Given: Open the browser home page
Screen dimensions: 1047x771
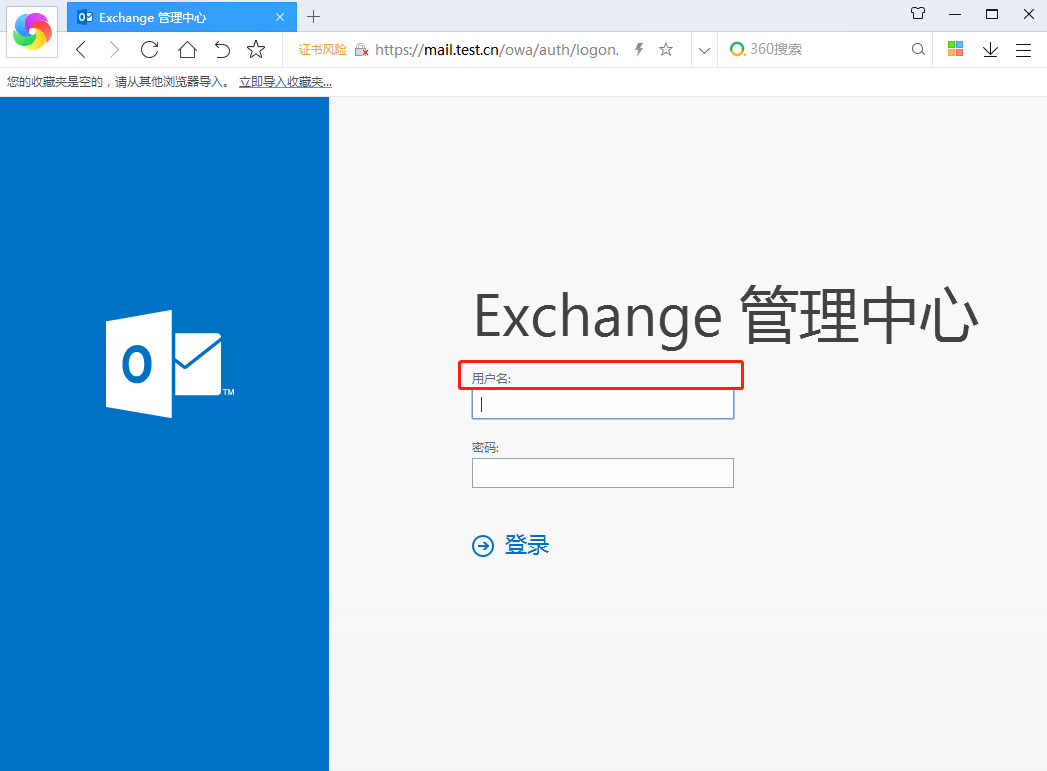Looking at the screenshot, I should click(187, 49).
